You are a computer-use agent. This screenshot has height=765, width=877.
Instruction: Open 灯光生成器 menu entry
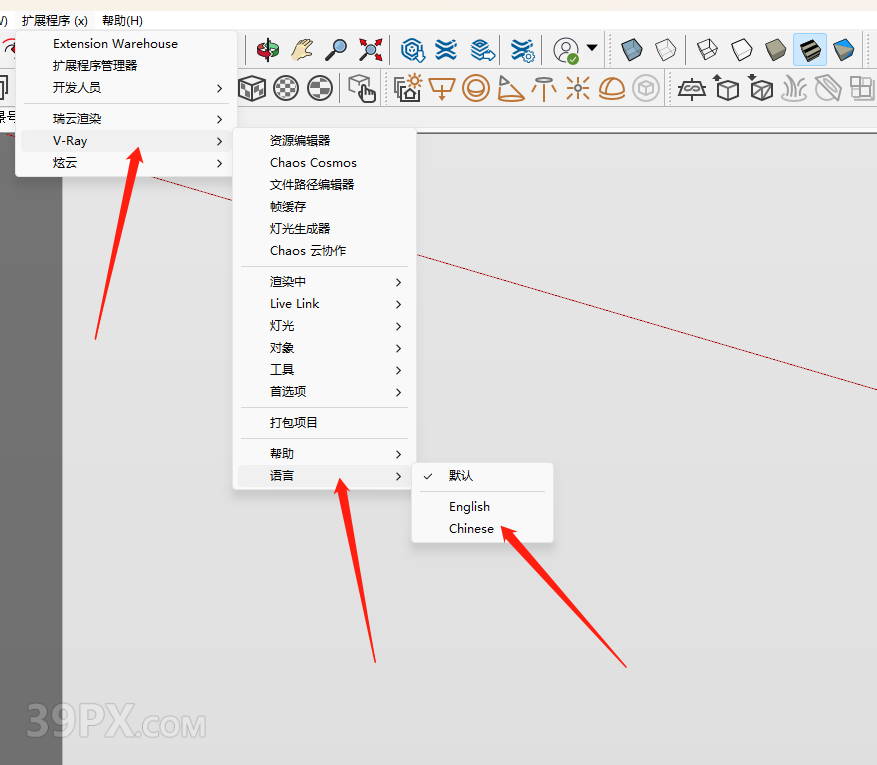point(324,229)
